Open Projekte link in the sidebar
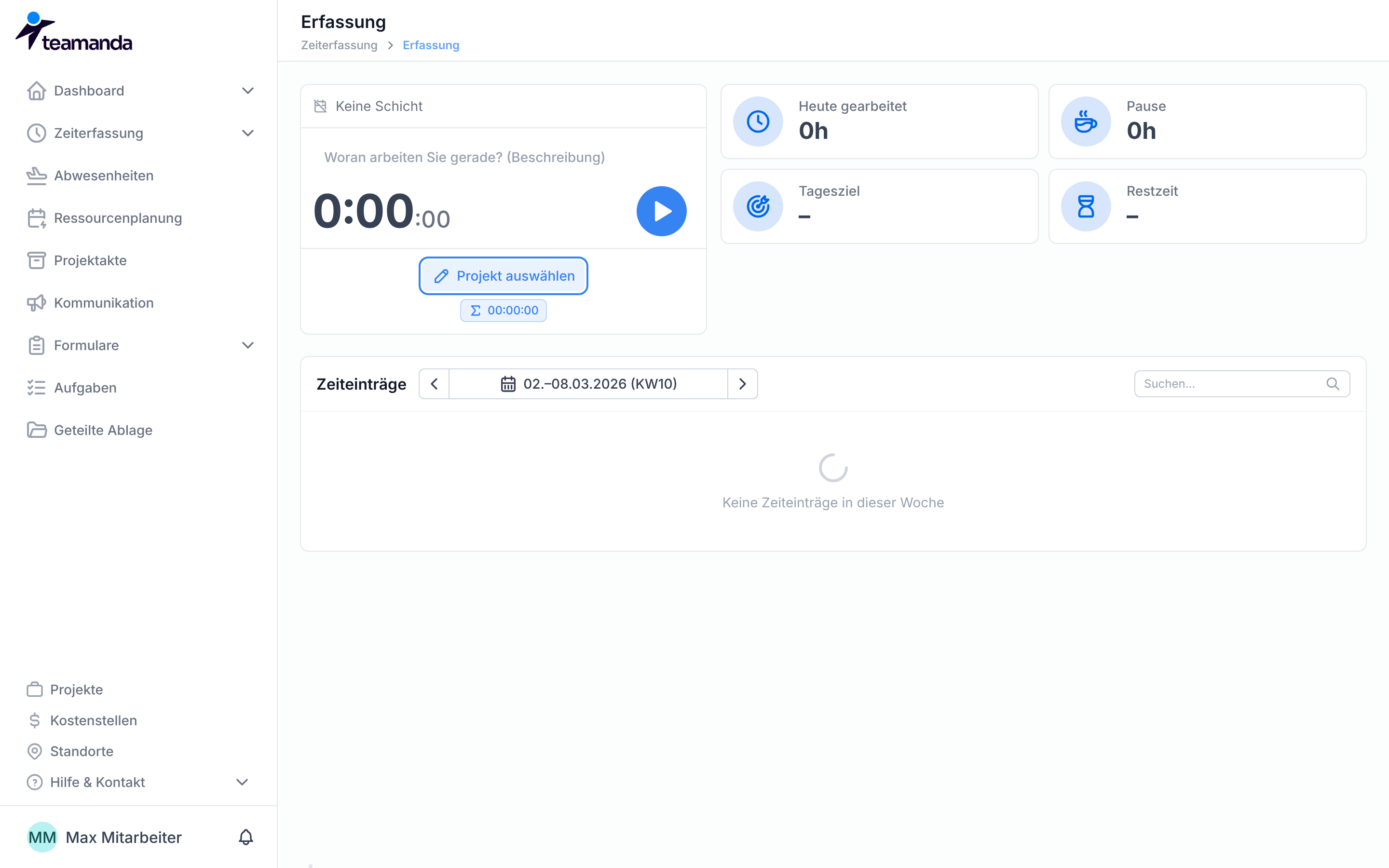 [x=76, y=690]
